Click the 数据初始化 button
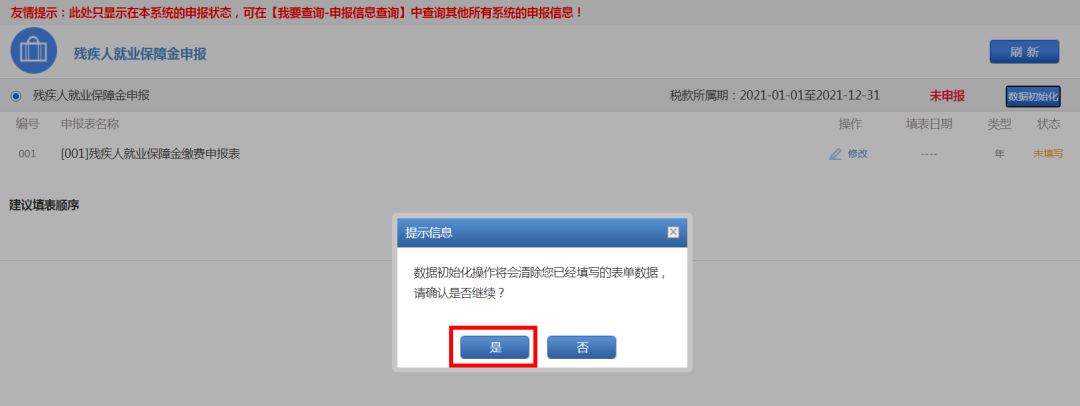1080x406 pixels. (1033, 97)
